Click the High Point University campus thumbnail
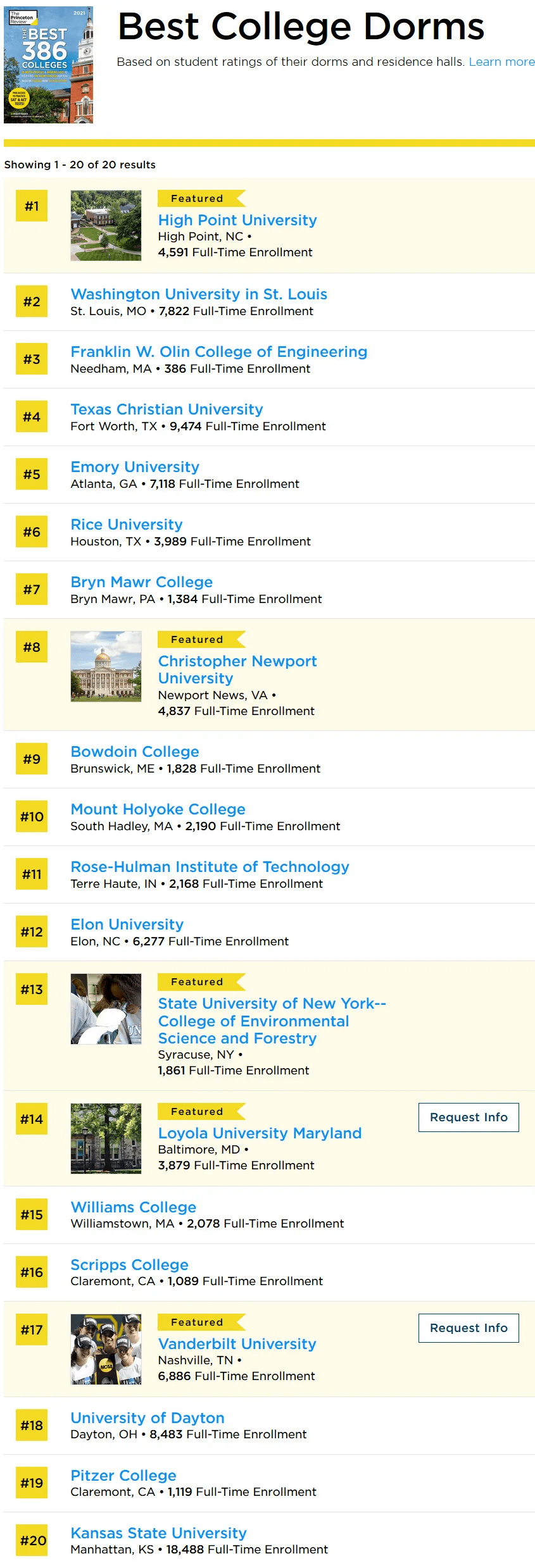The height and width of the screenshot is (1568, 535). coord(106,225)
